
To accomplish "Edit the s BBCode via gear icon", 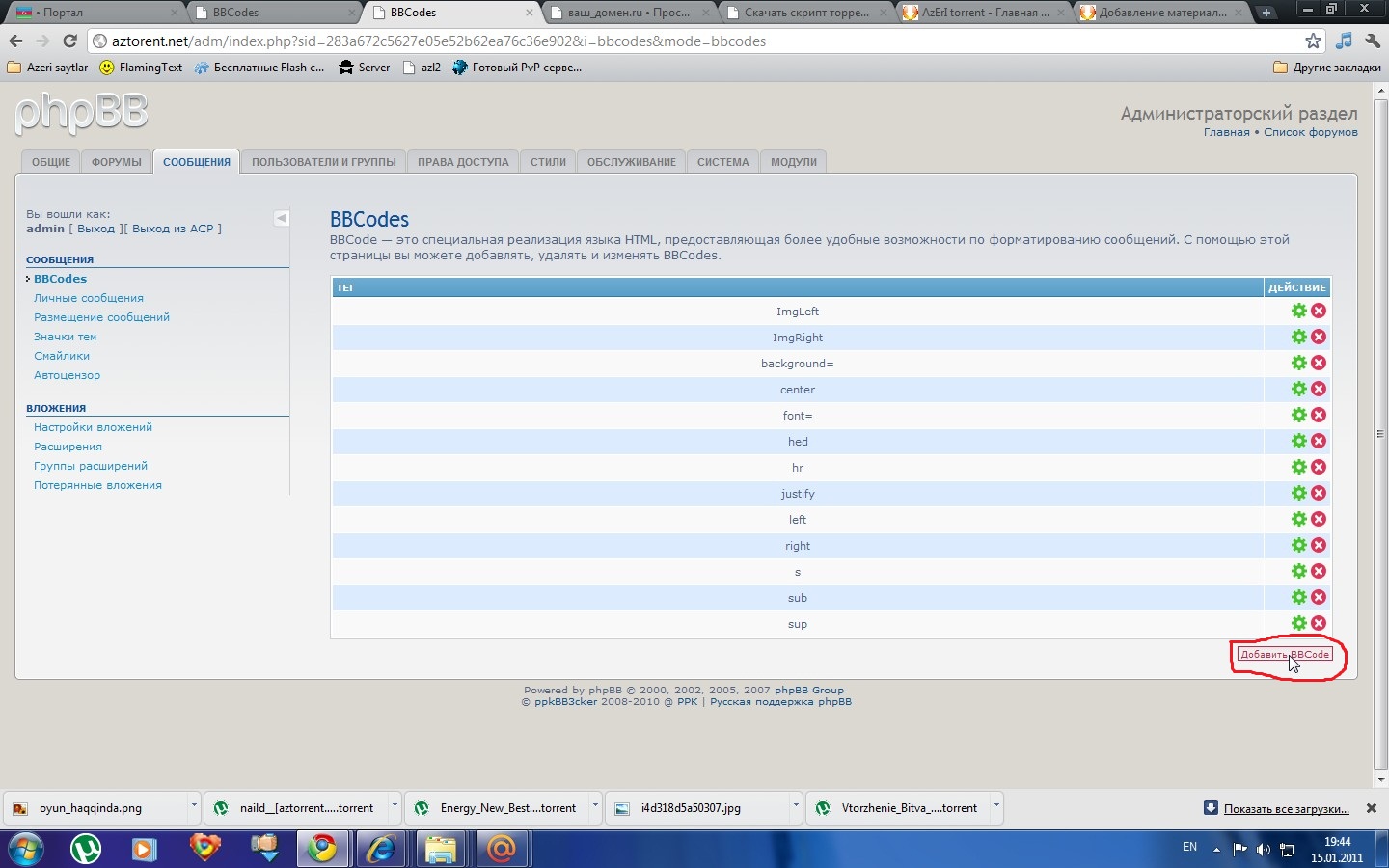I will coord(1299,571).
